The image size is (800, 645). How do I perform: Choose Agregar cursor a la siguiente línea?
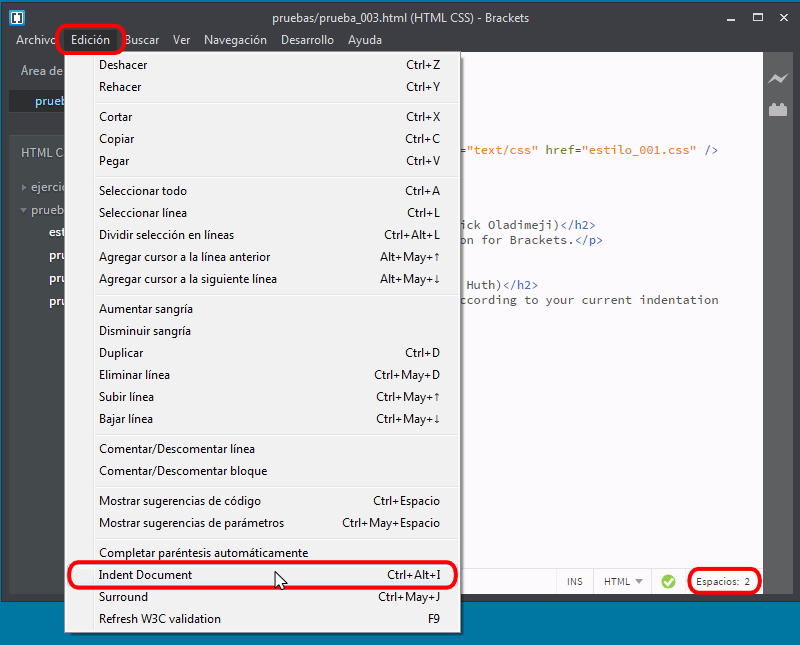click(263, 279)
